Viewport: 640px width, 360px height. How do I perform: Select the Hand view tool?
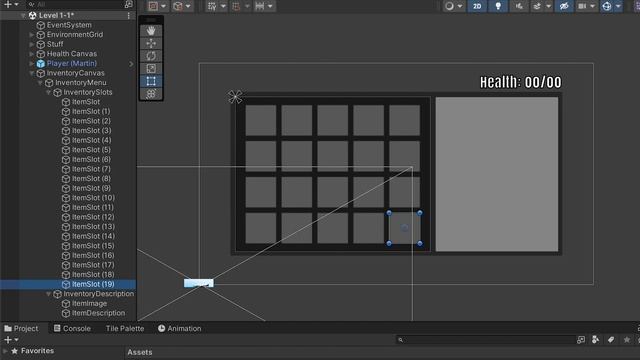point(151,31)
